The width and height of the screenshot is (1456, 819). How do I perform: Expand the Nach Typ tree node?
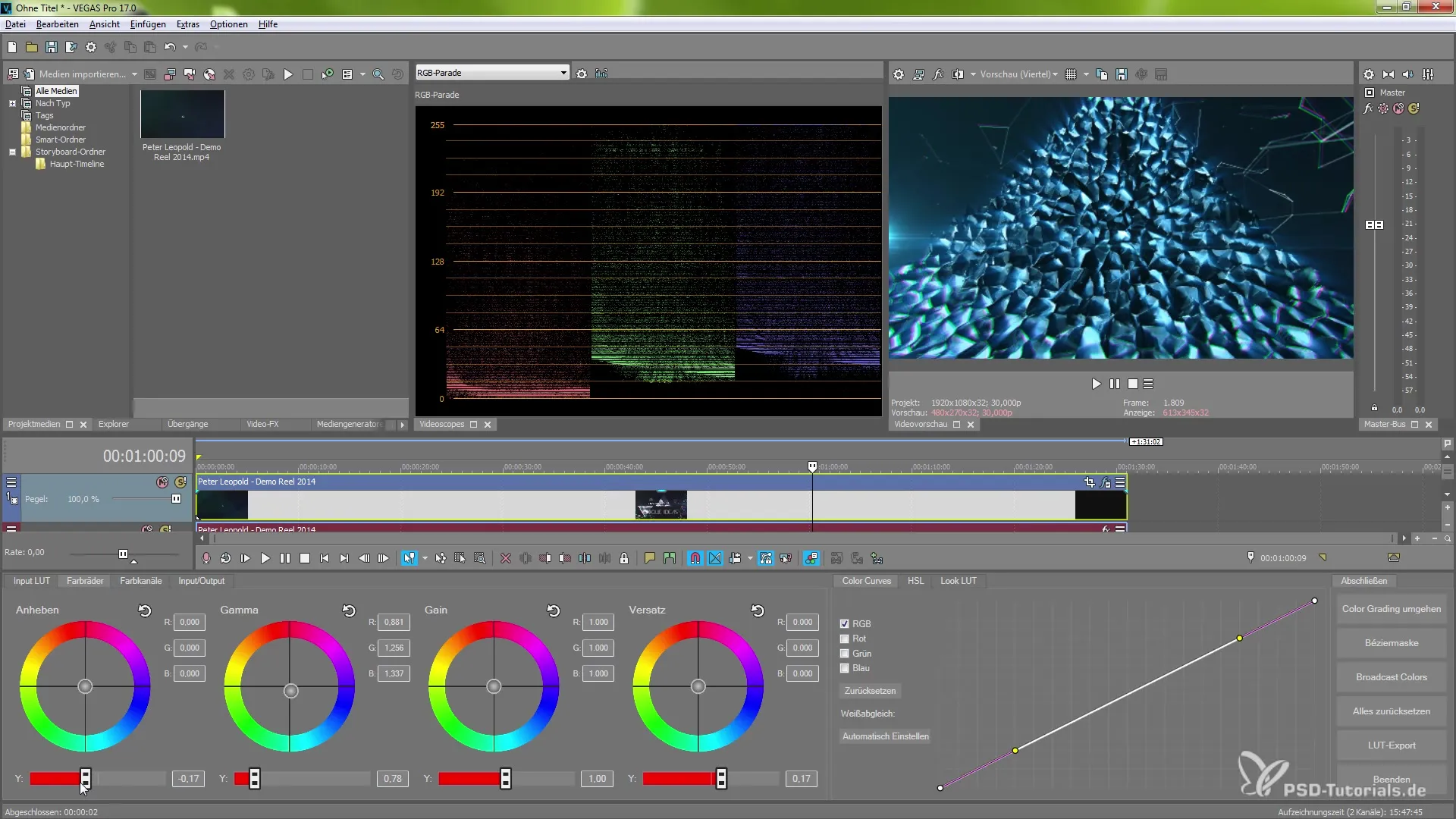click(x=12, y=103)
